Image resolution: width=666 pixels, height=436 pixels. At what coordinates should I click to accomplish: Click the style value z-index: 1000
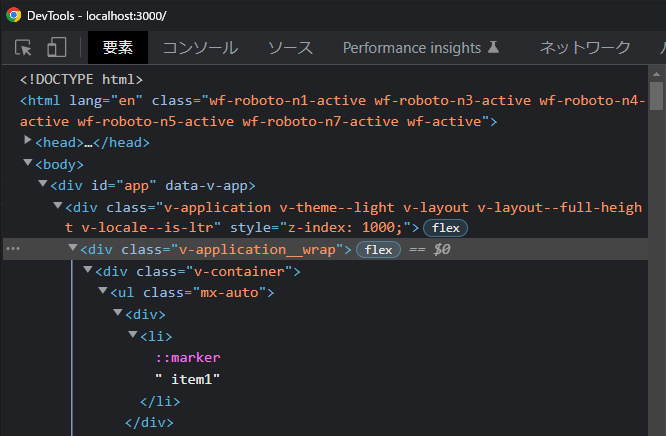345,228
